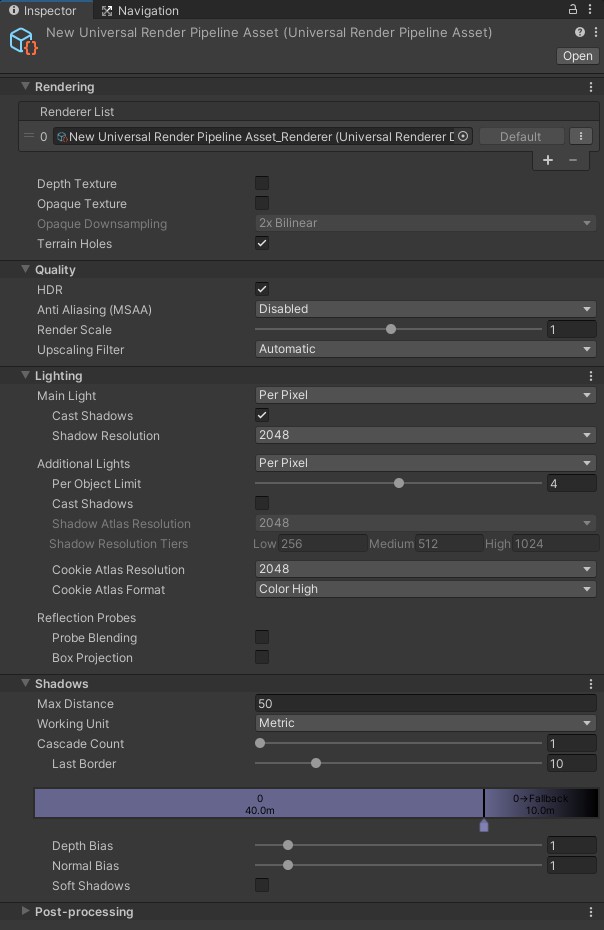Open the Anti Aliasing (MSAA) dropdown

426,309
